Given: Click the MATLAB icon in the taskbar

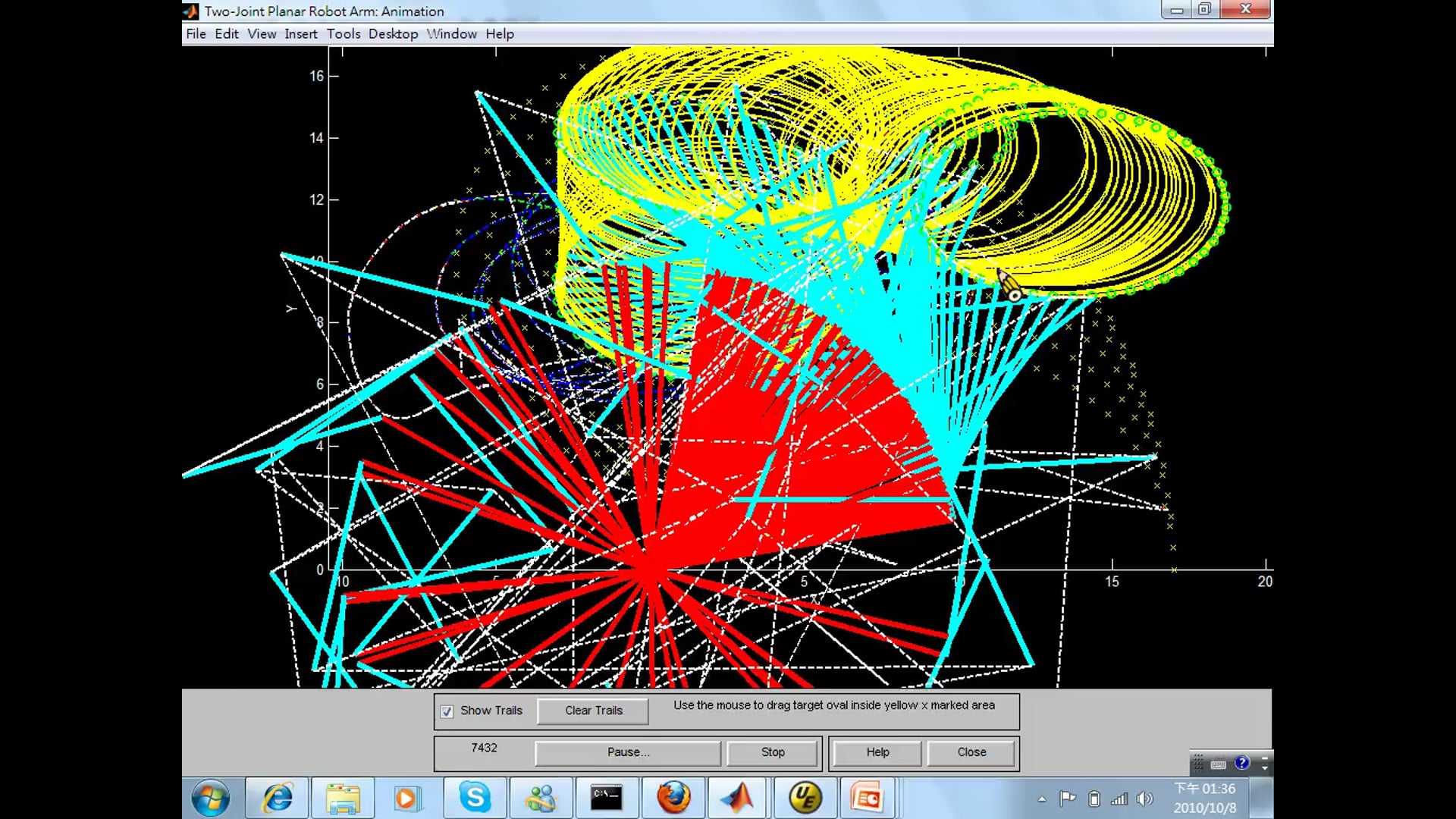Looking at the screenshot, I should point(737,798).
